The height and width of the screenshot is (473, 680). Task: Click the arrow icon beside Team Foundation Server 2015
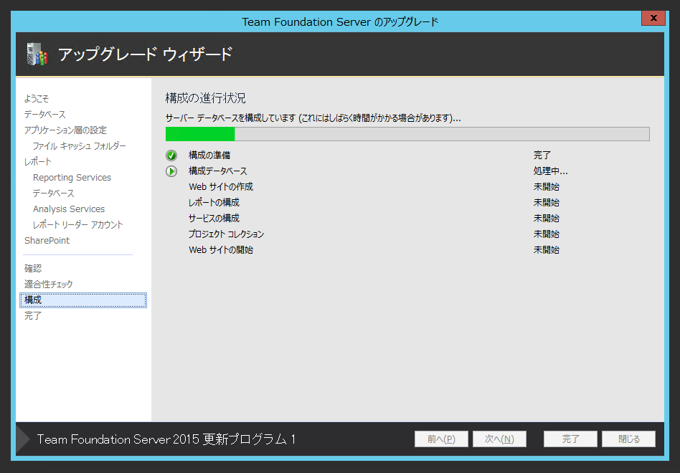coord(23,439)
